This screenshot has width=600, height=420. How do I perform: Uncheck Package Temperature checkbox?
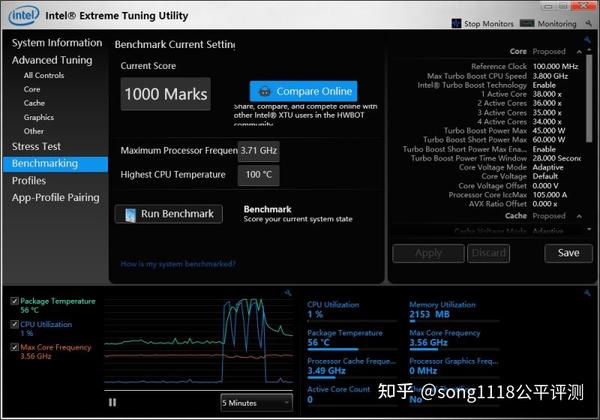coord(15,301)
